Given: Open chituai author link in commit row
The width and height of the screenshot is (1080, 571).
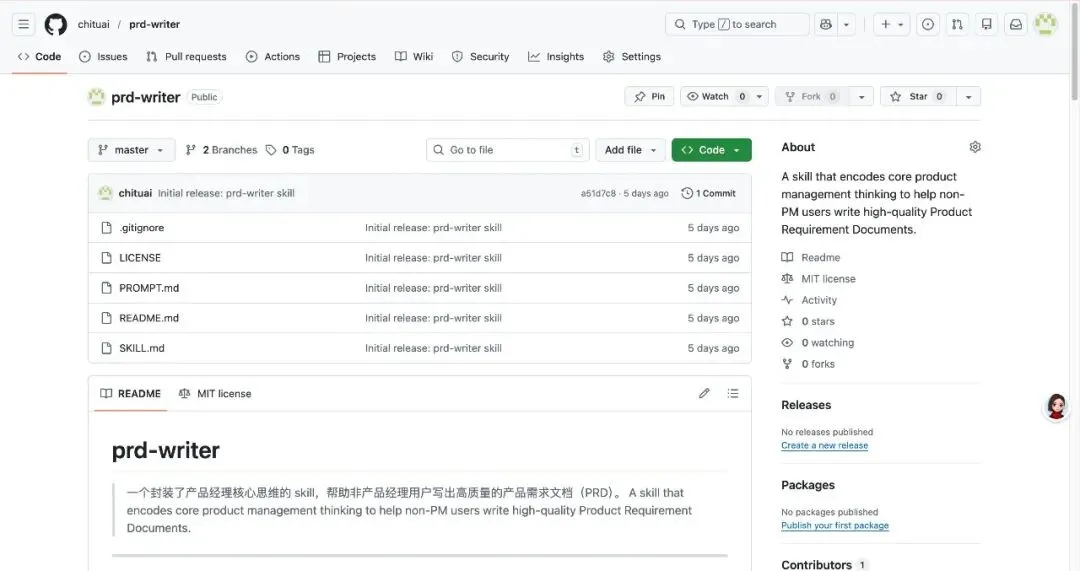Looking at the screenshot, I should pyautogui.click(x=135, y=193).
